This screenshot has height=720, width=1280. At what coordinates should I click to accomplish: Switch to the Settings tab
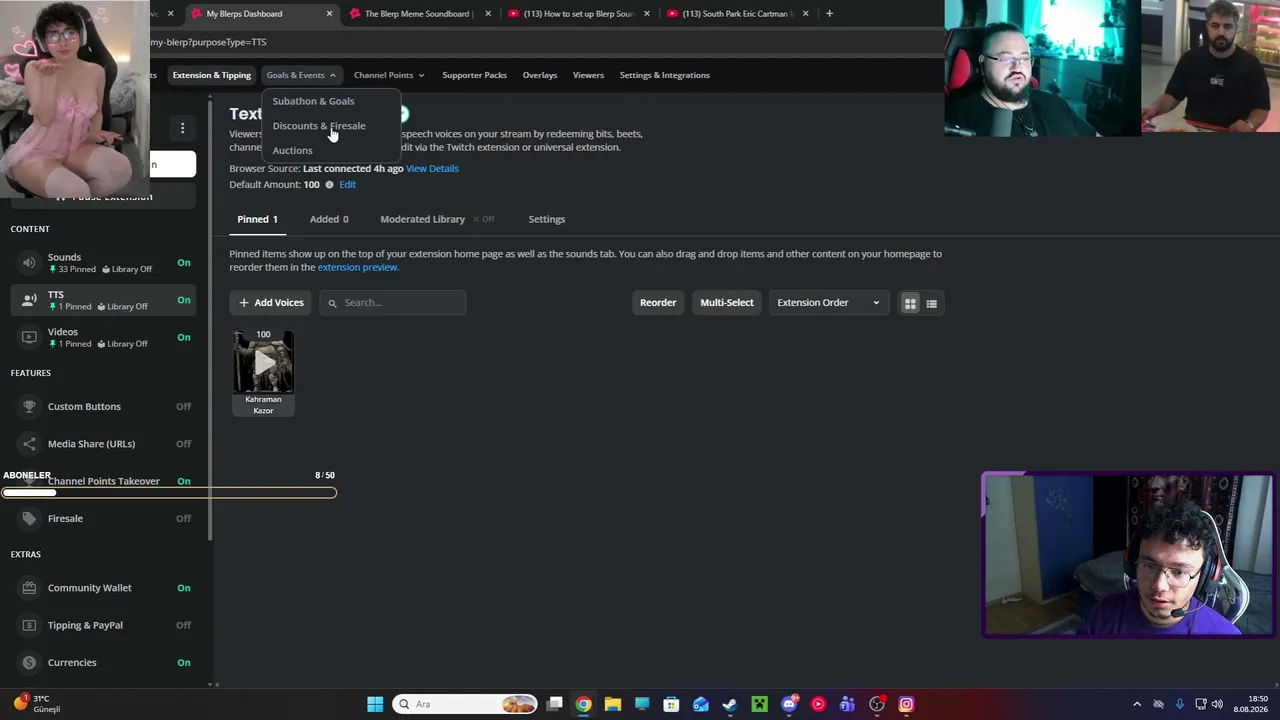(x=547, y=219)
